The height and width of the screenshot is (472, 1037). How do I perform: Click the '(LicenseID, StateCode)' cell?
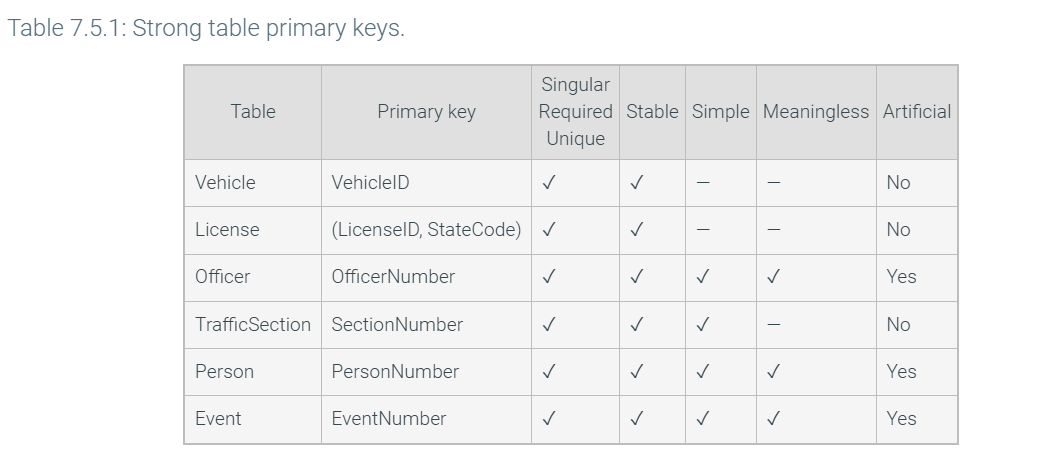(426, 230)
